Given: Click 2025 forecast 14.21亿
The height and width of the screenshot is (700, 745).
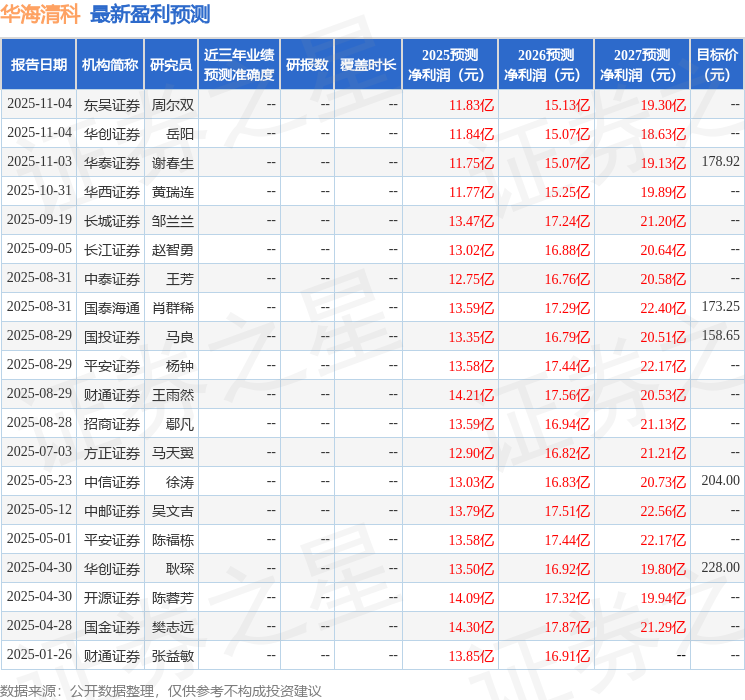Looking at the screenshot, I should [x=471, y=395].
